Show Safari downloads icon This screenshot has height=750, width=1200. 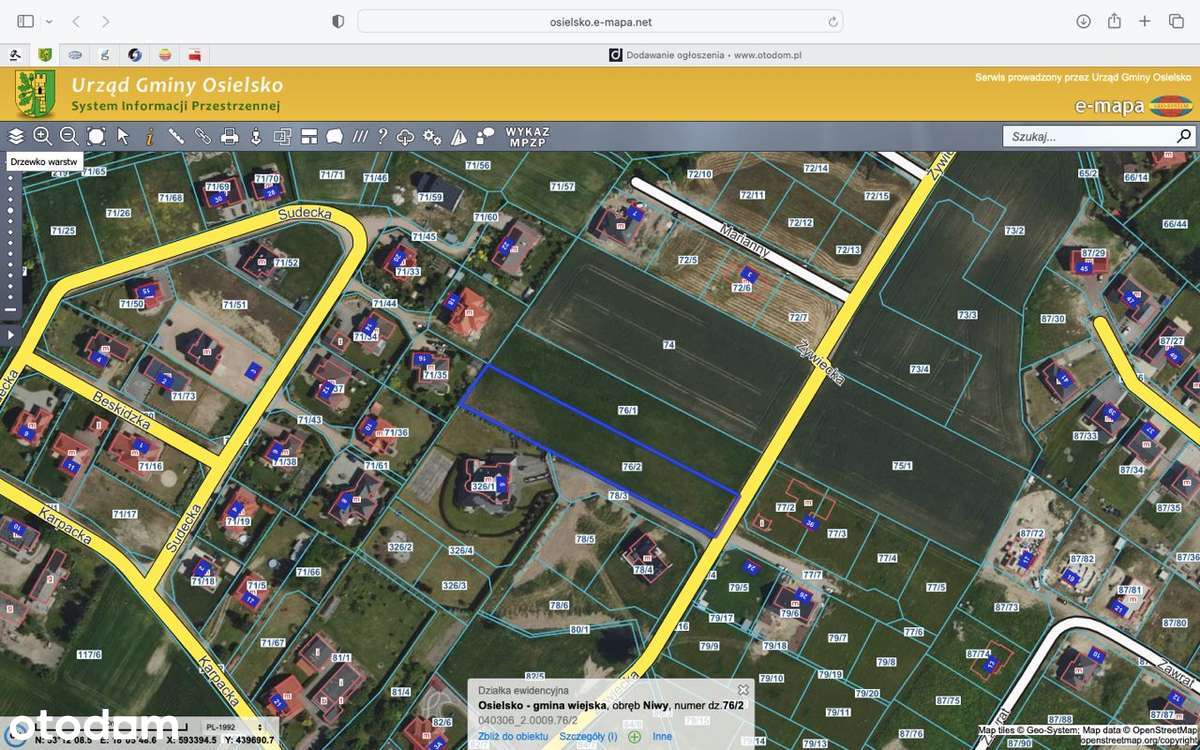click(1083, 21)
